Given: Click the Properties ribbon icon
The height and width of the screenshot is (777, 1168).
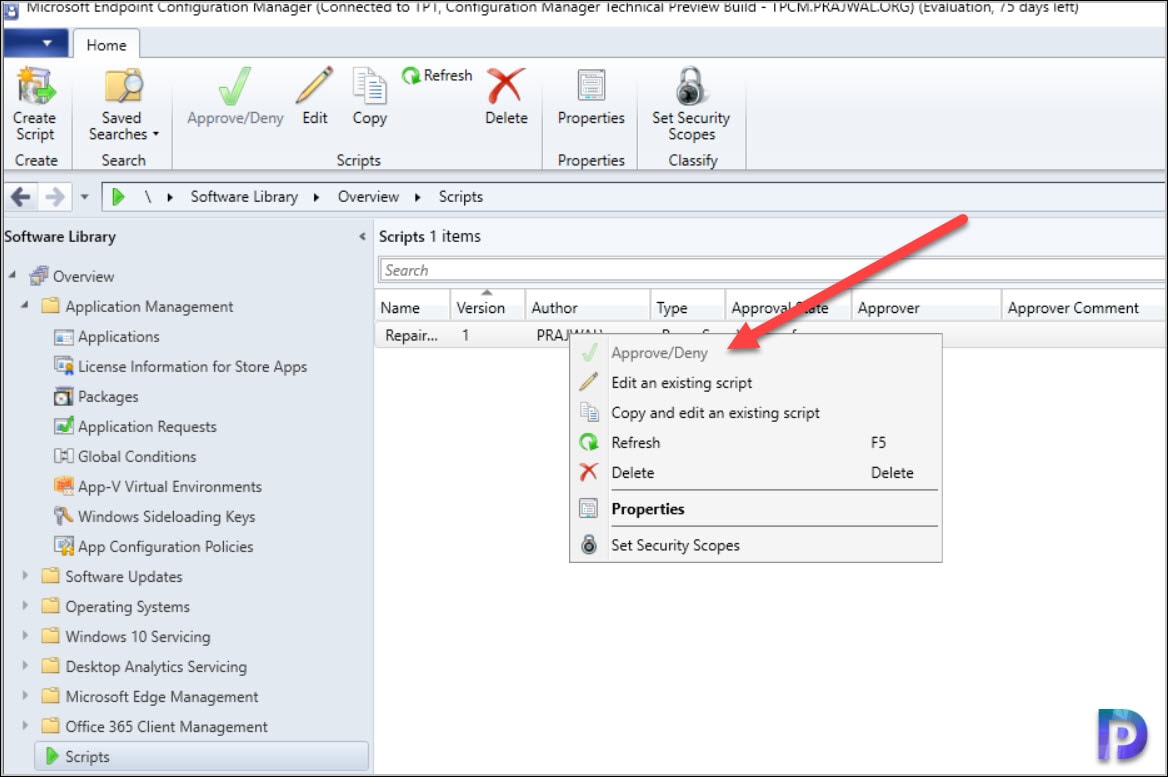Looking at the screenshot, I should (x=591, y=86).
